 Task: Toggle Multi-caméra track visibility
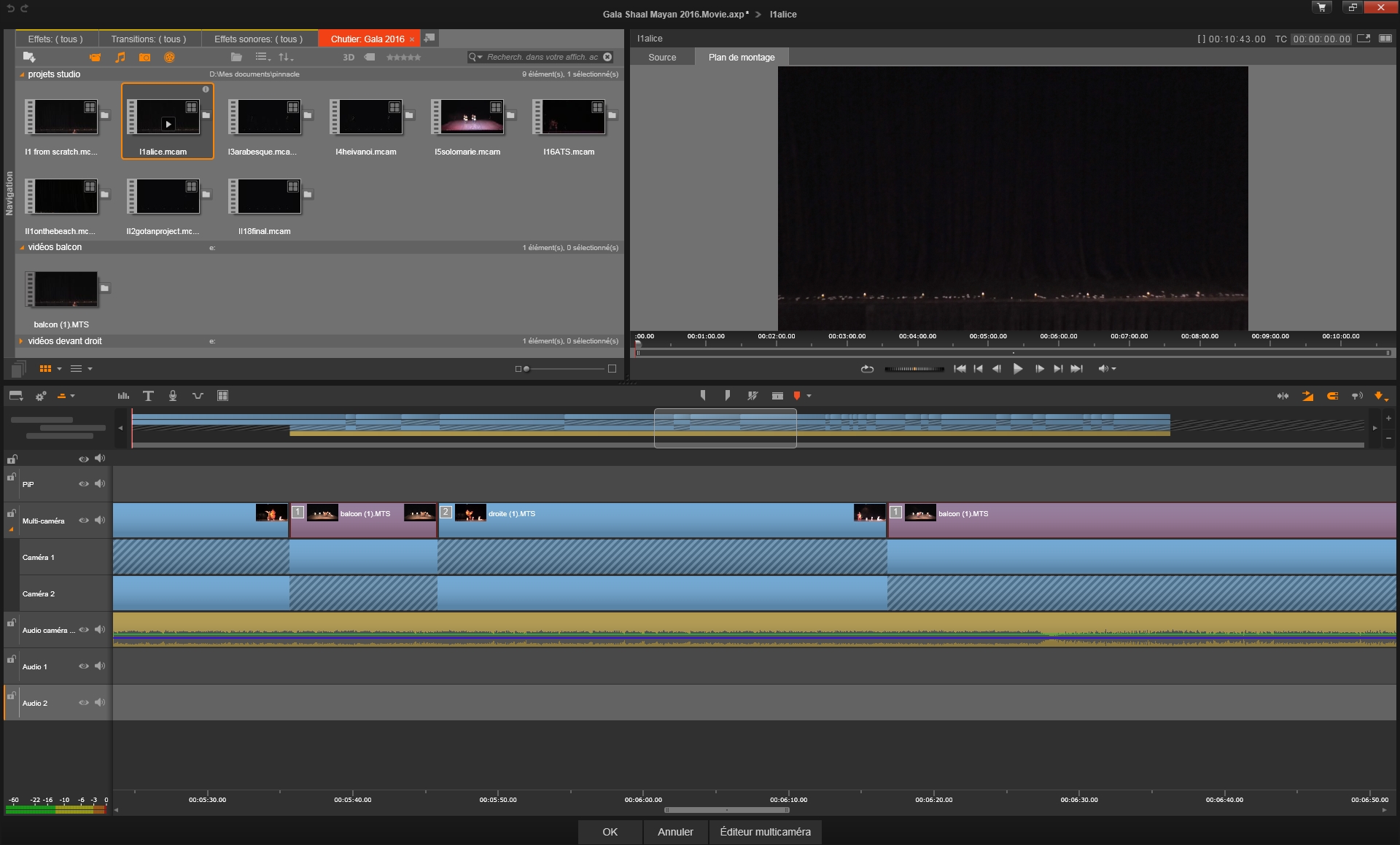[84, 521]
